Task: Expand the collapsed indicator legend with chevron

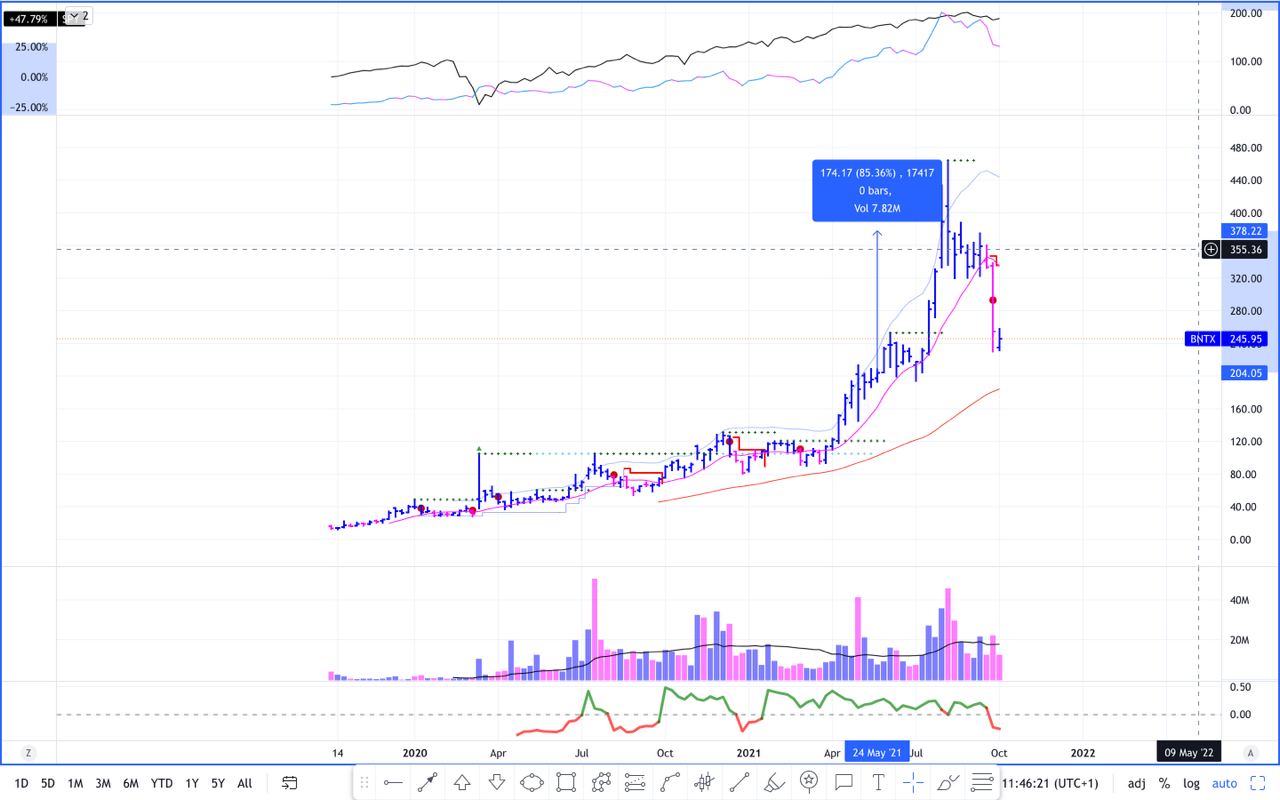Action: [75, 16]
